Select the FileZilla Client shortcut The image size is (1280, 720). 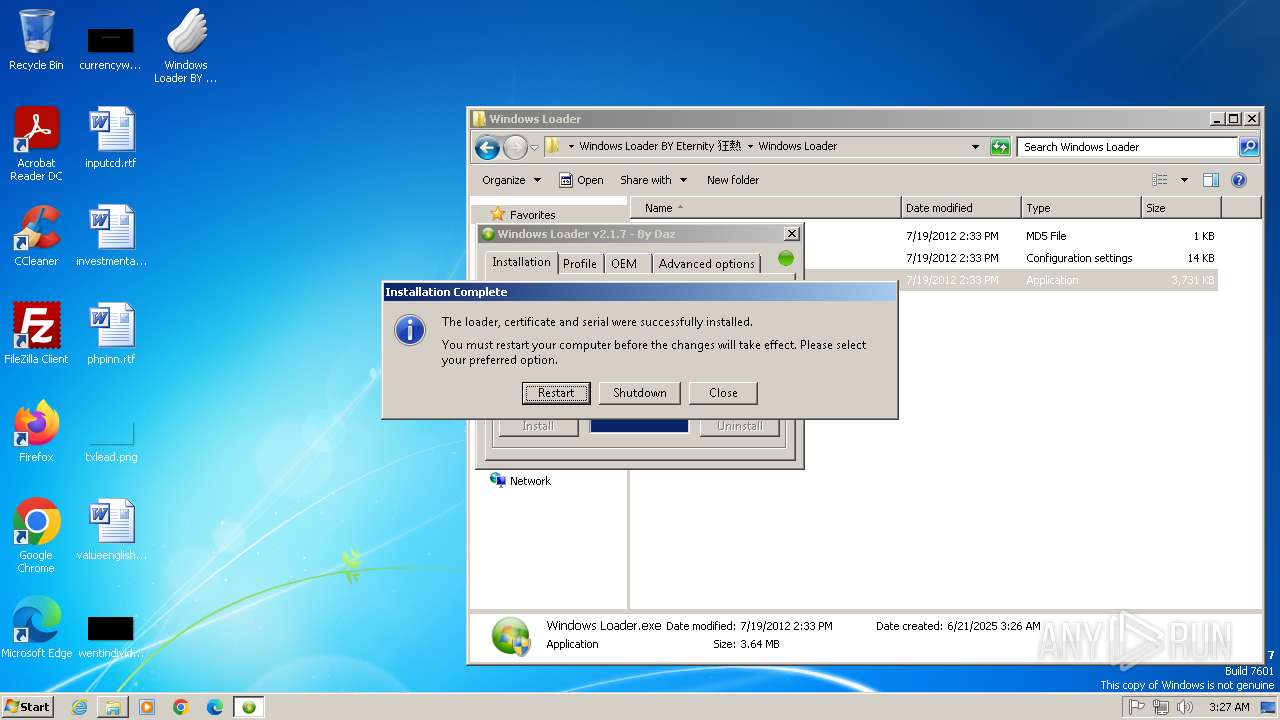[36, 334]
